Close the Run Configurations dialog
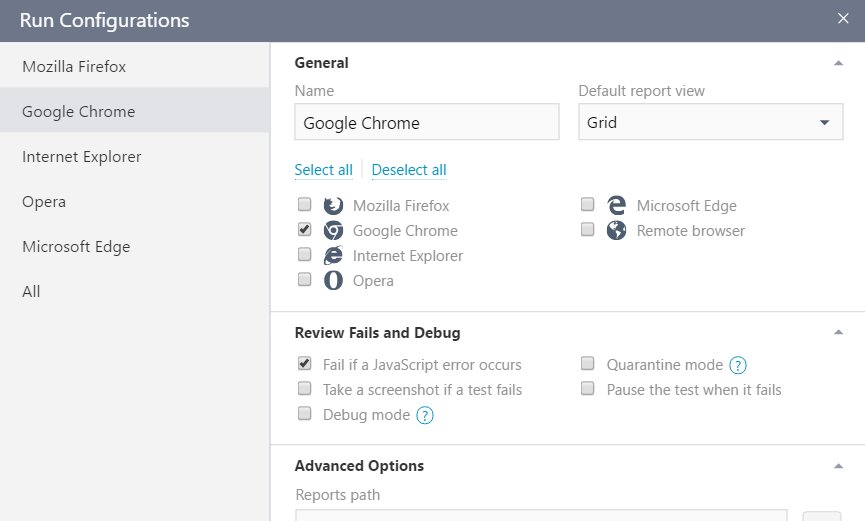The width and height of the screenshot is (865, 521). click(843, 18)
